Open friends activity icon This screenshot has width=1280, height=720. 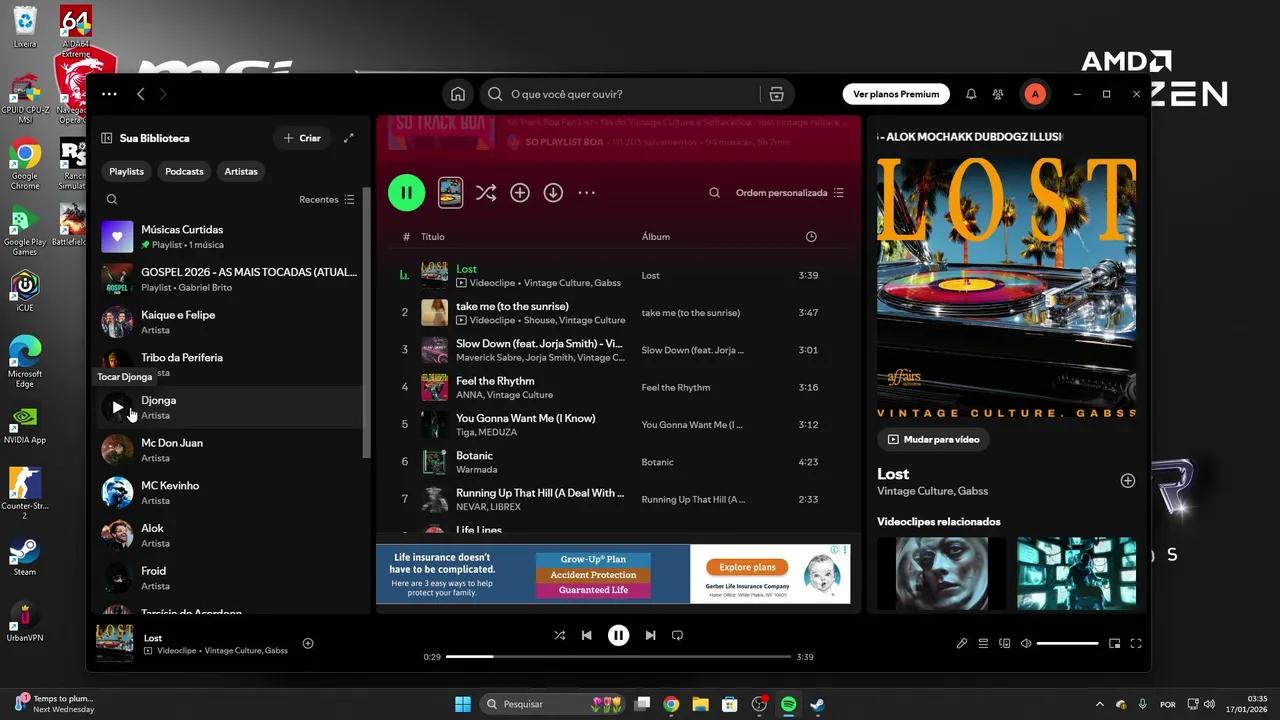998,94
